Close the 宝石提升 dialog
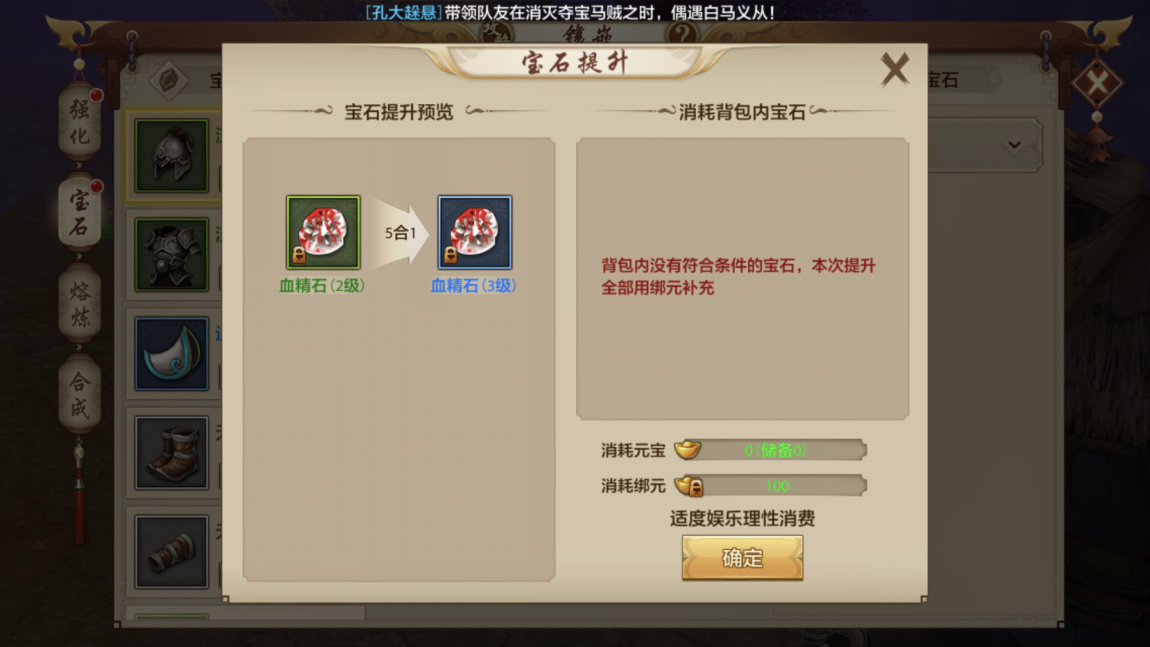 pos(895,70)
